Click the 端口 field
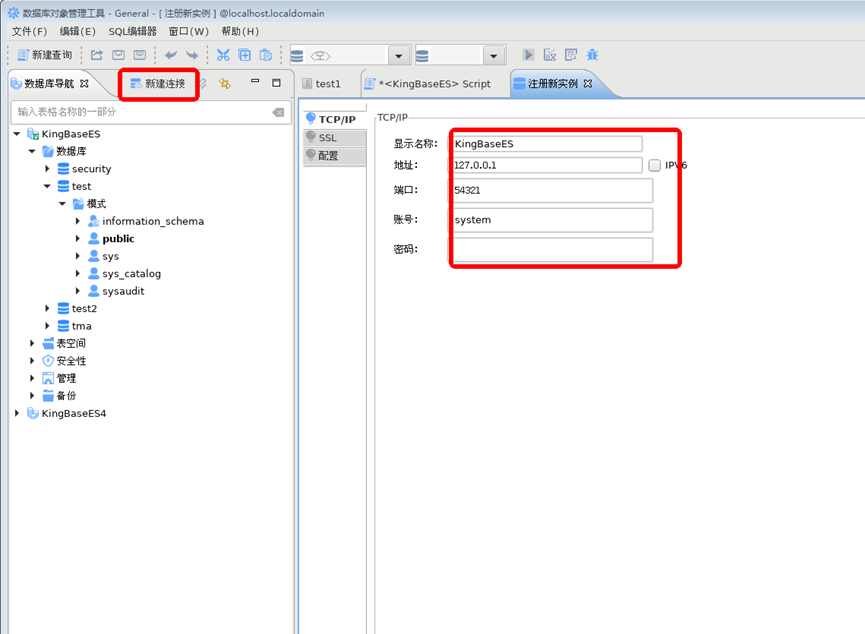Image resolution: width=865 pixels, height=634 pixels. tap(551, 190)
